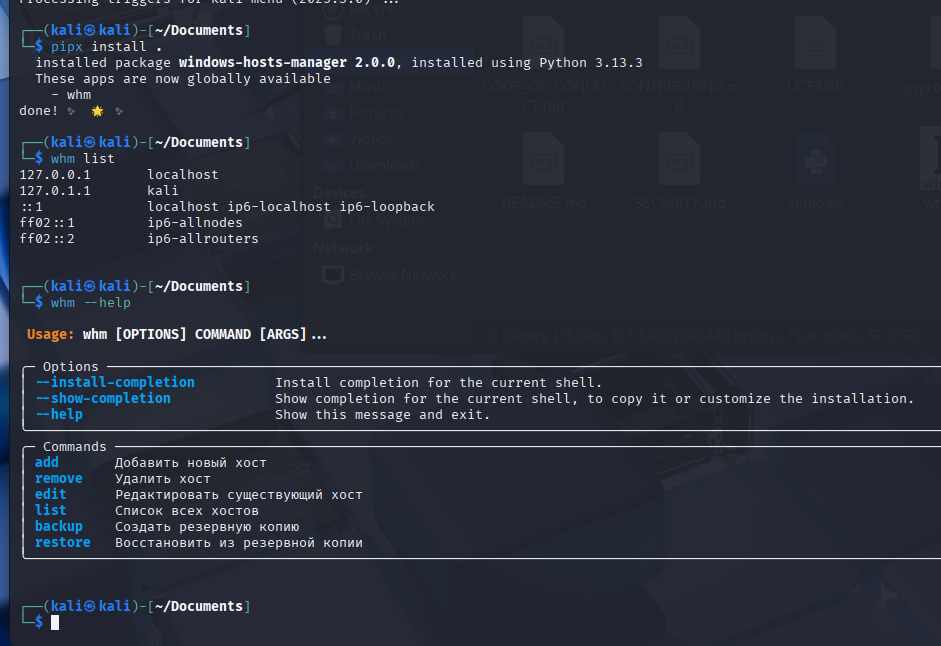941x646 pixels.
Task: Click the terminal prompt to position the cursor
Action: (x=55, y=622)
